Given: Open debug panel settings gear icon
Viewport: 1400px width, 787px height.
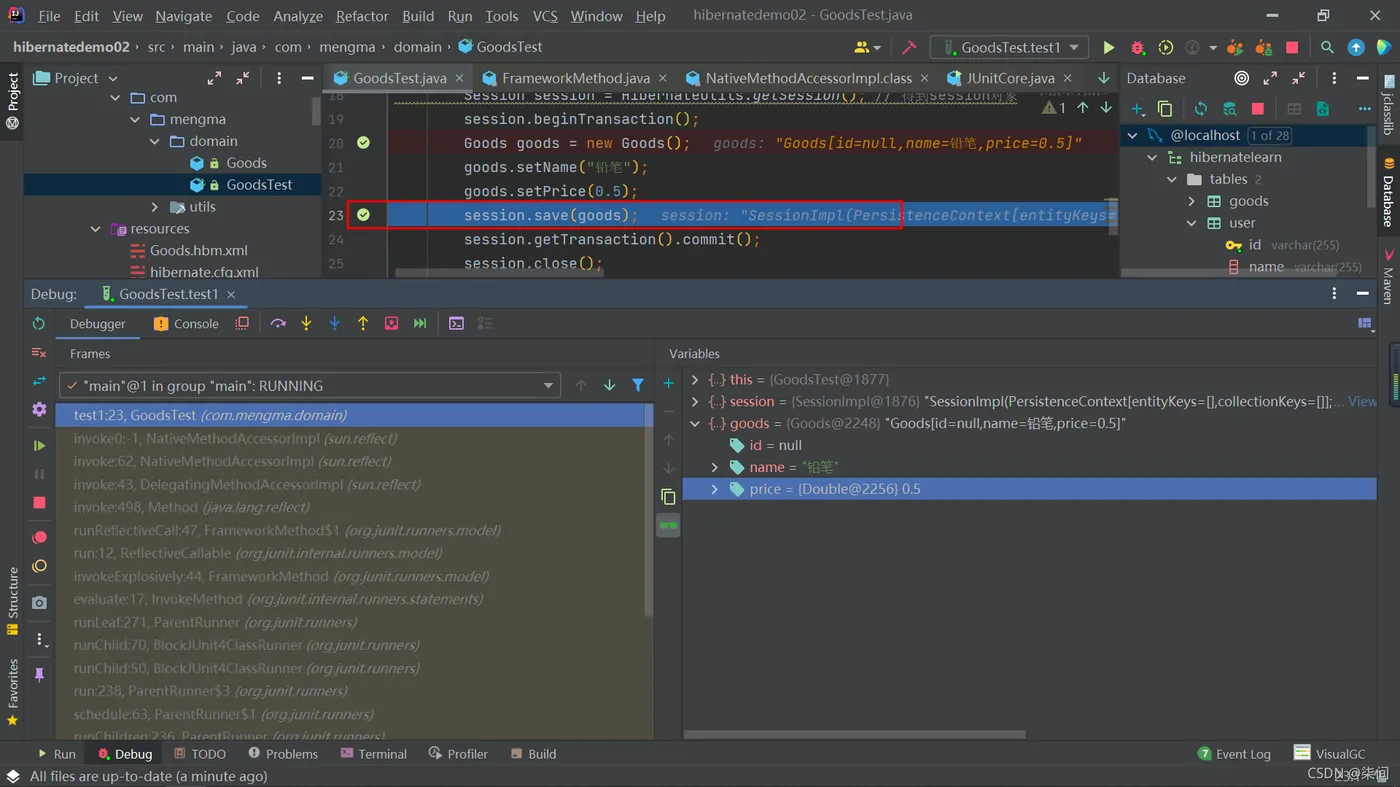Looking at the screenshot, I should [39, 410].
